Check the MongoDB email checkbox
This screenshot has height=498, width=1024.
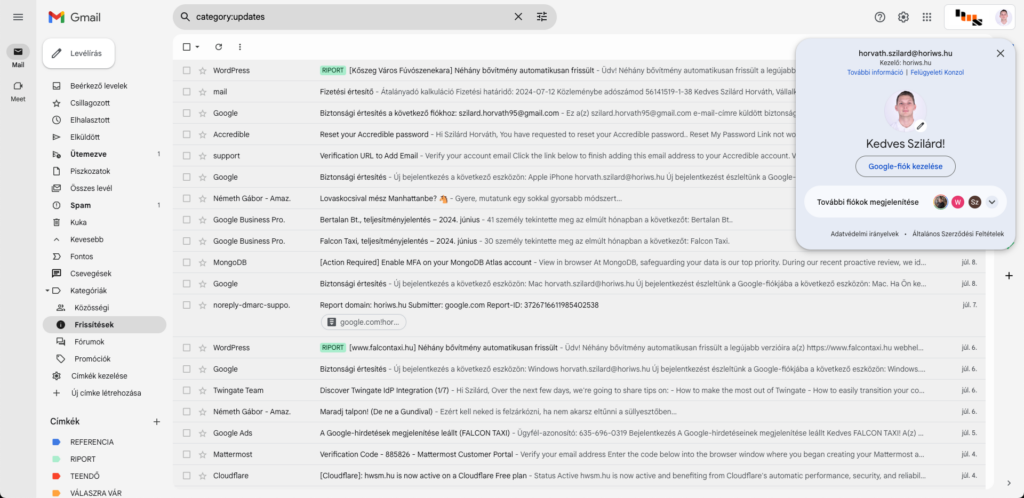[x=187, y=262]
